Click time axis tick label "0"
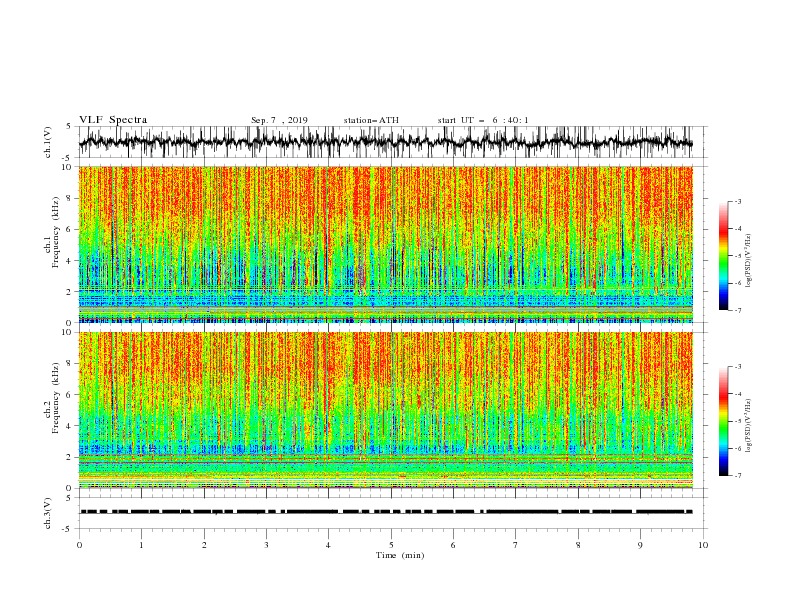The height and width of the screenshot is (612, 792). click(x=79, y=545)
